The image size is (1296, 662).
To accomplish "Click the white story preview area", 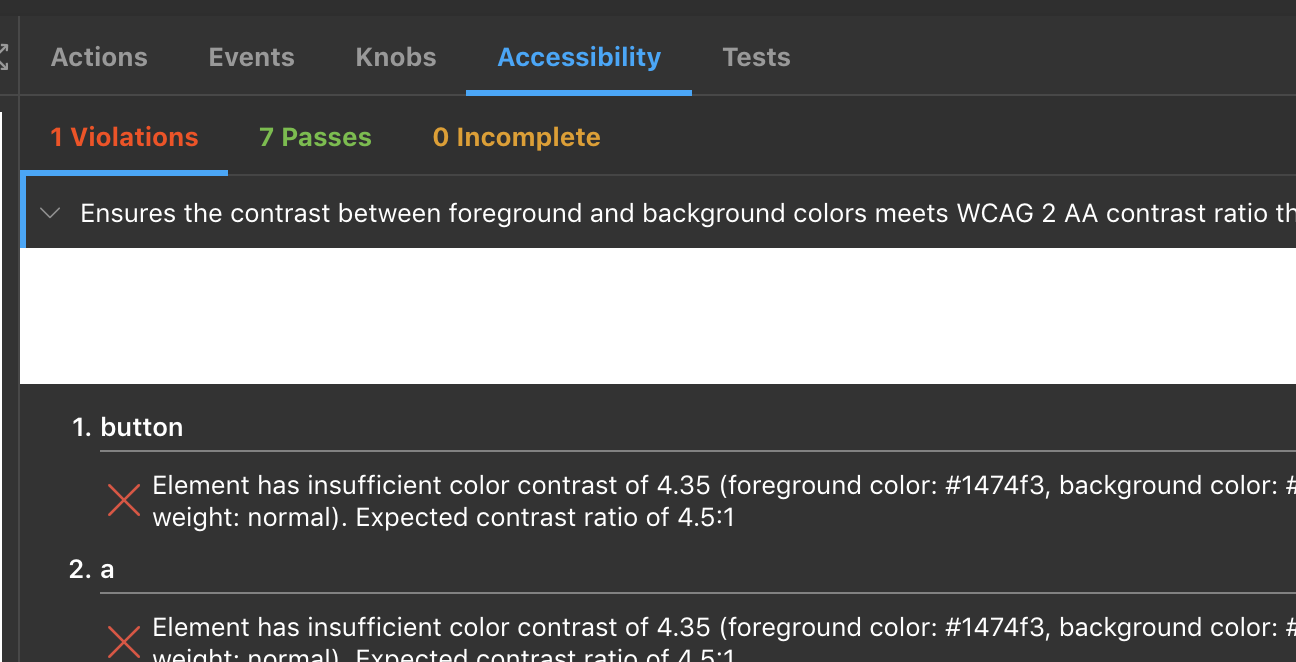I will point(648,315).
